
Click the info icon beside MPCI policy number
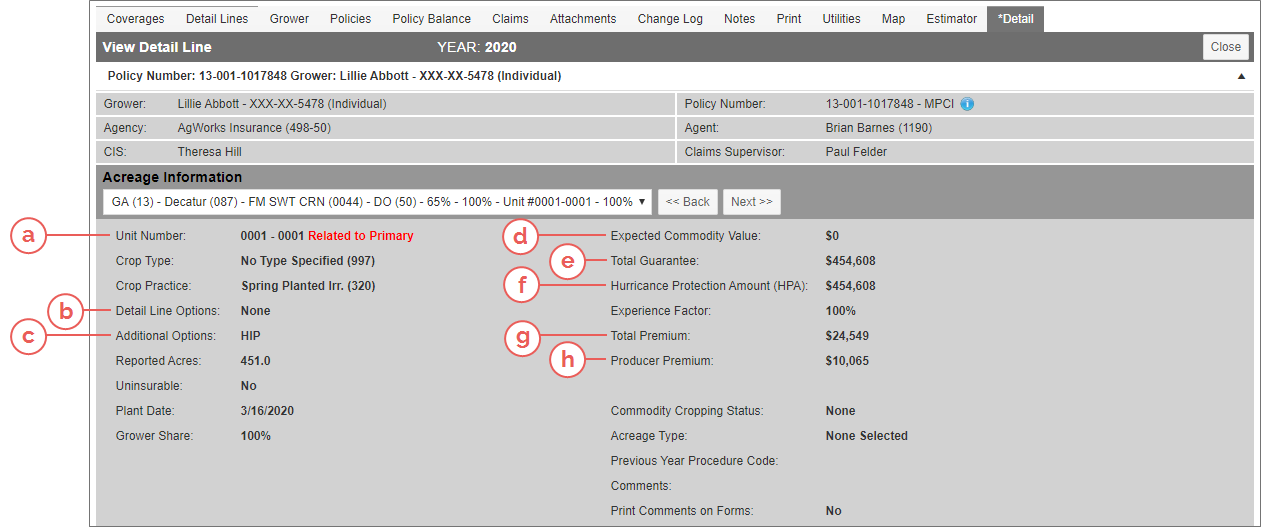click(x=967, y=103)
